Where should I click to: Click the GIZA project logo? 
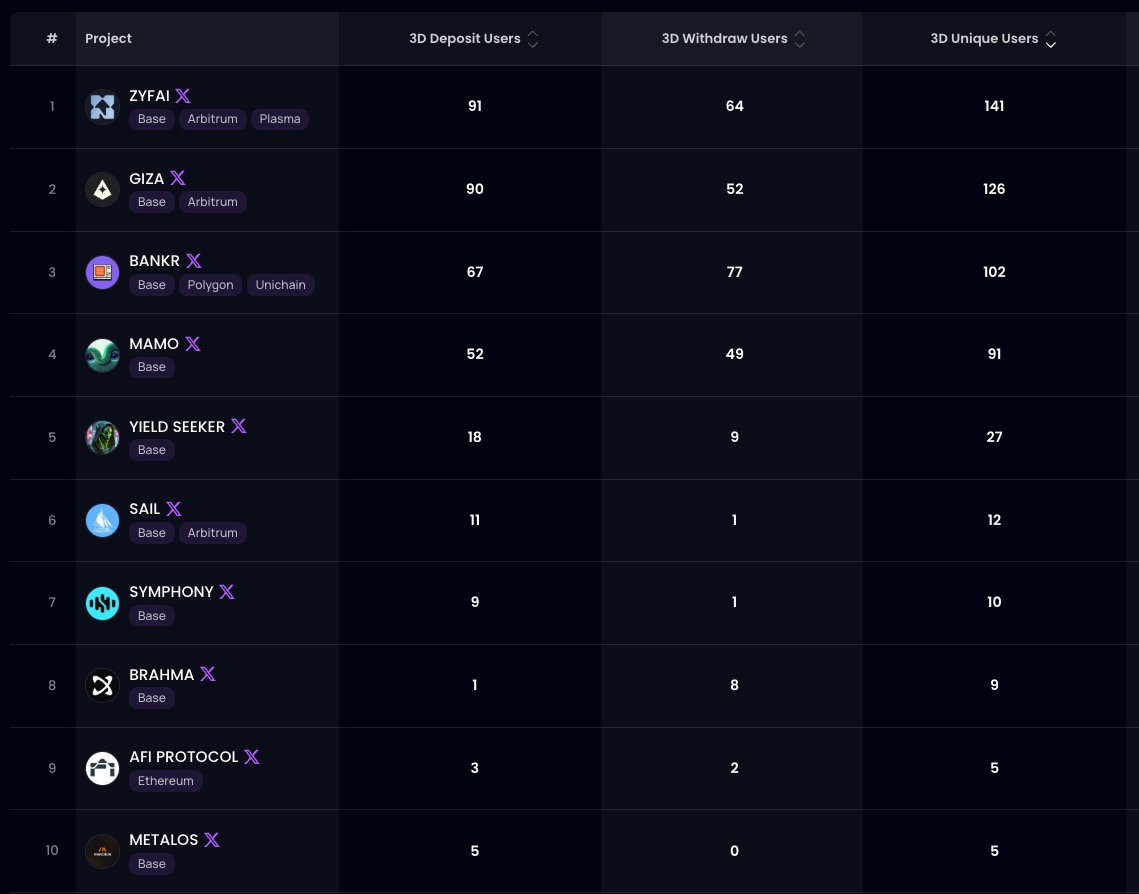point(102,190)
